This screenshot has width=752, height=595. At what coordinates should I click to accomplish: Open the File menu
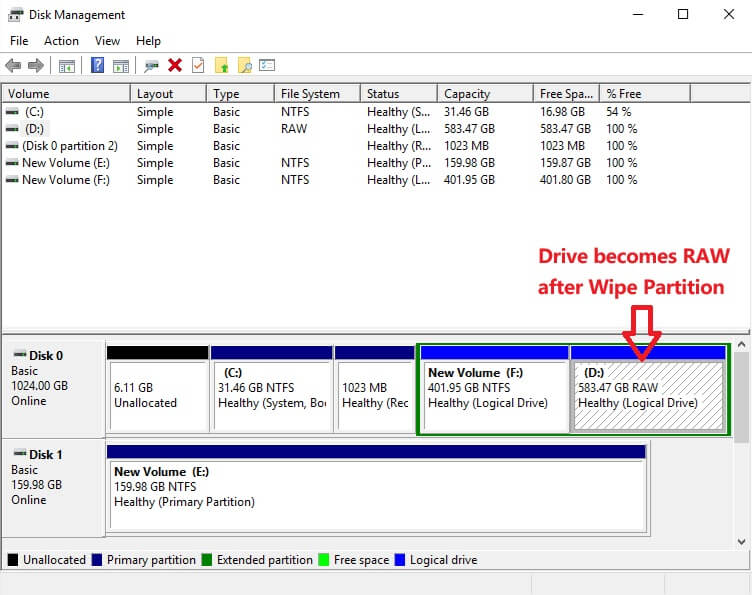click(19, 41)
